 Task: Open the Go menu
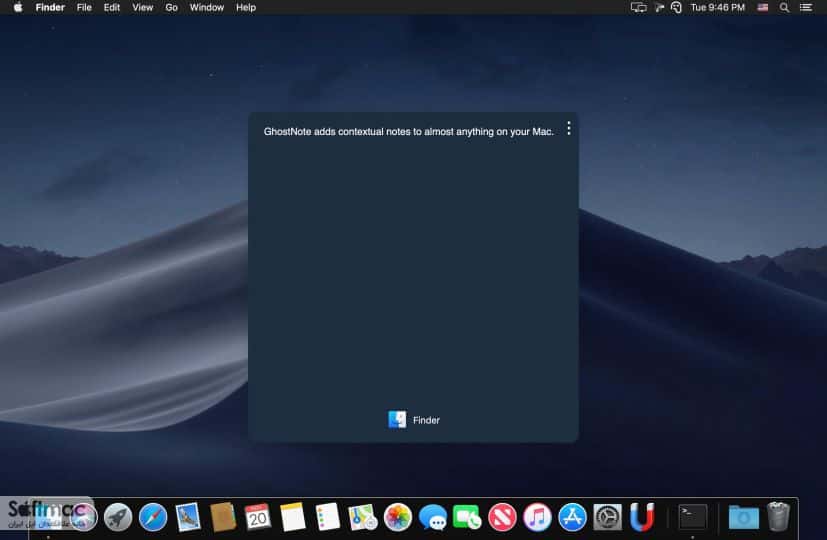[x=171, y=7]
